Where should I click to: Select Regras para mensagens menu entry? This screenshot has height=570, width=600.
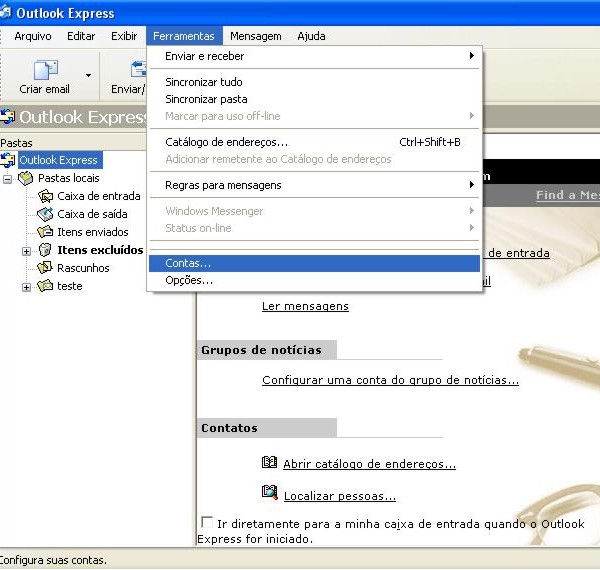pos(314,185)
